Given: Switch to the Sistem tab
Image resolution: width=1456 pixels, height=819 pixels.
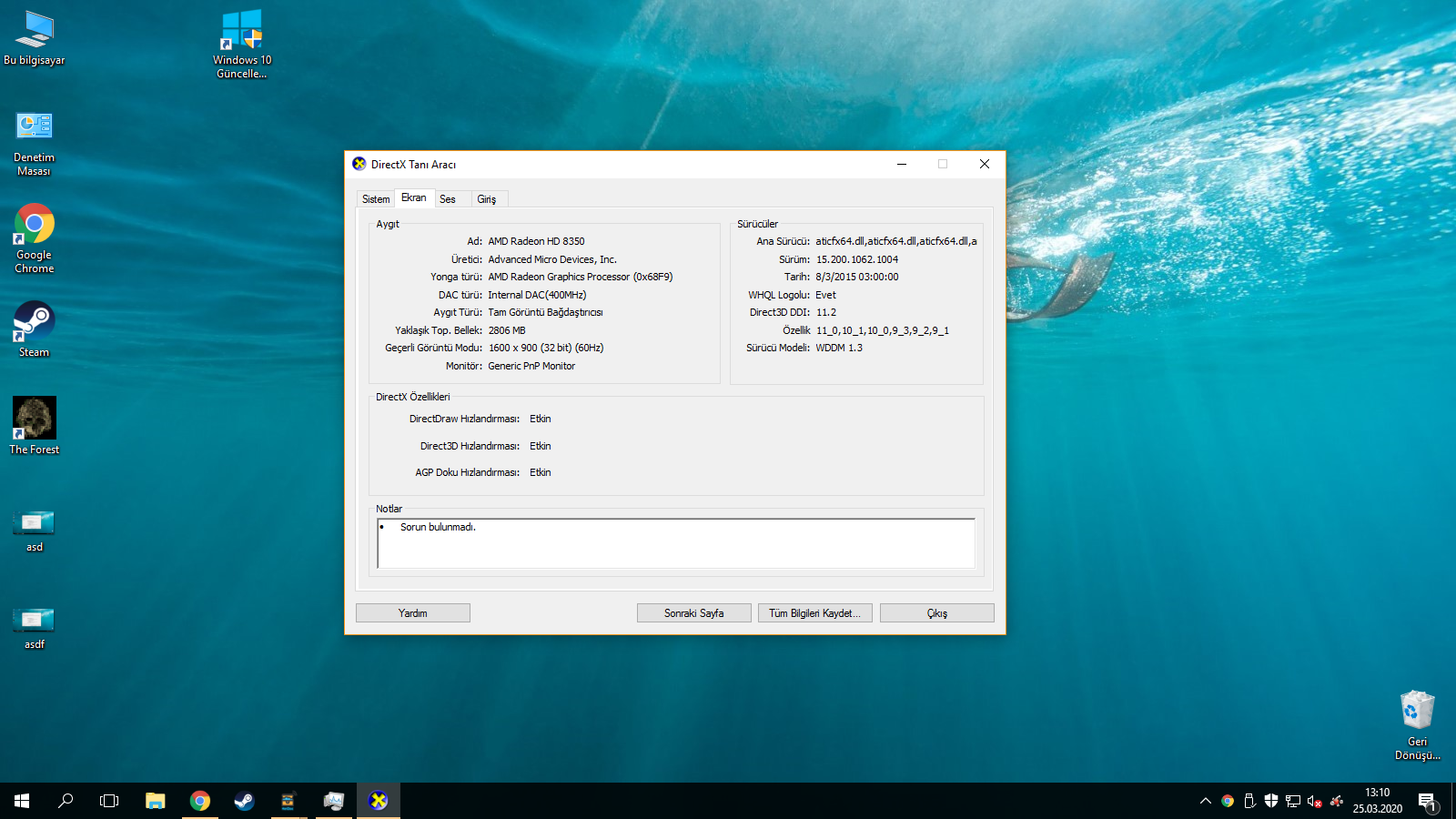Looking at the screenshot, I should click(x=376, y=199).
